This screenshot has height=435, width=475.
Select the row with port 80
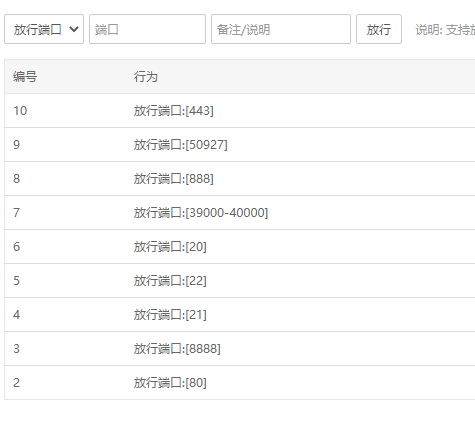pos(240,383)
